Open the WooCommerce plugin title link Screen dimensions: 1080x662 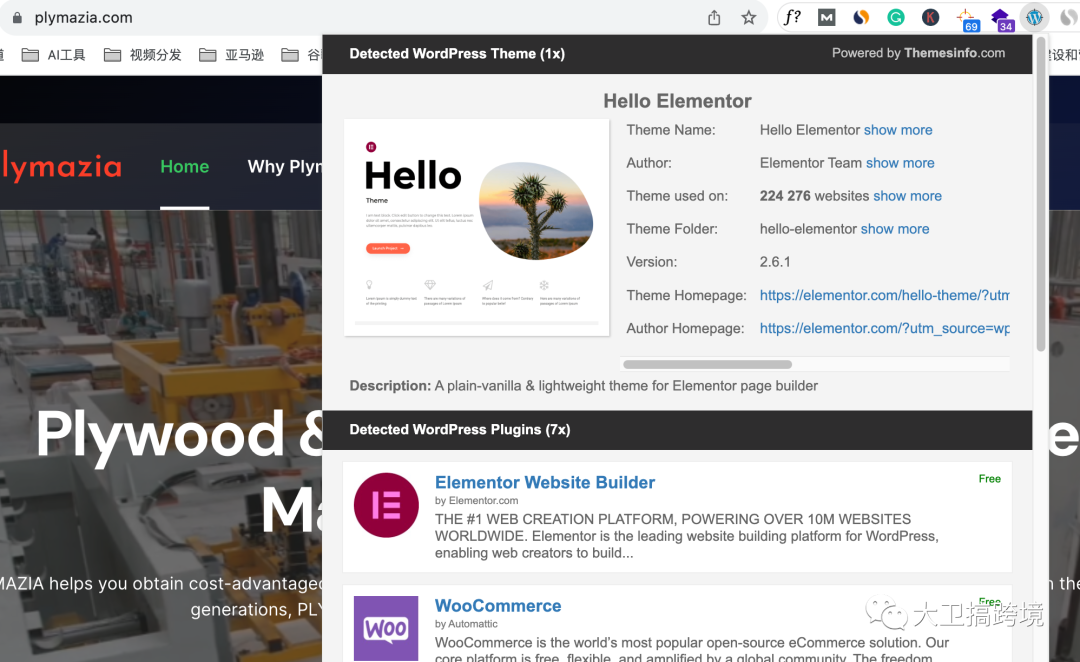pos(498,606)
